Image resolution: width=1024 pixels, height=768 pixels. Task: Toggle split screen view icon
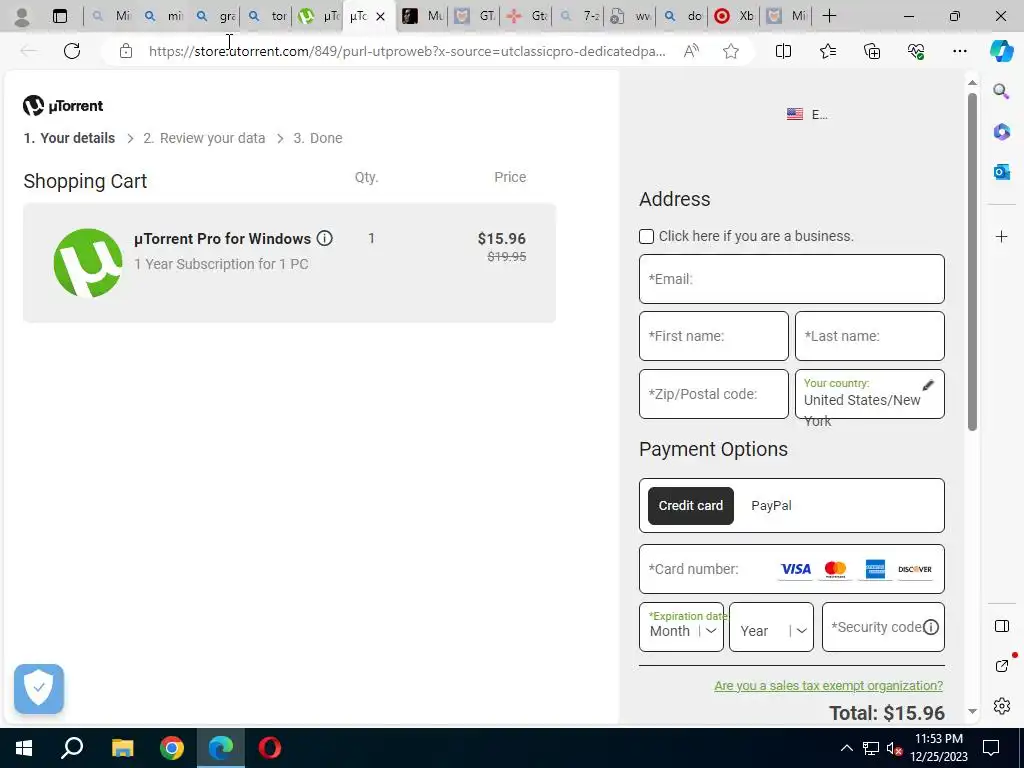tap(783, 51)
